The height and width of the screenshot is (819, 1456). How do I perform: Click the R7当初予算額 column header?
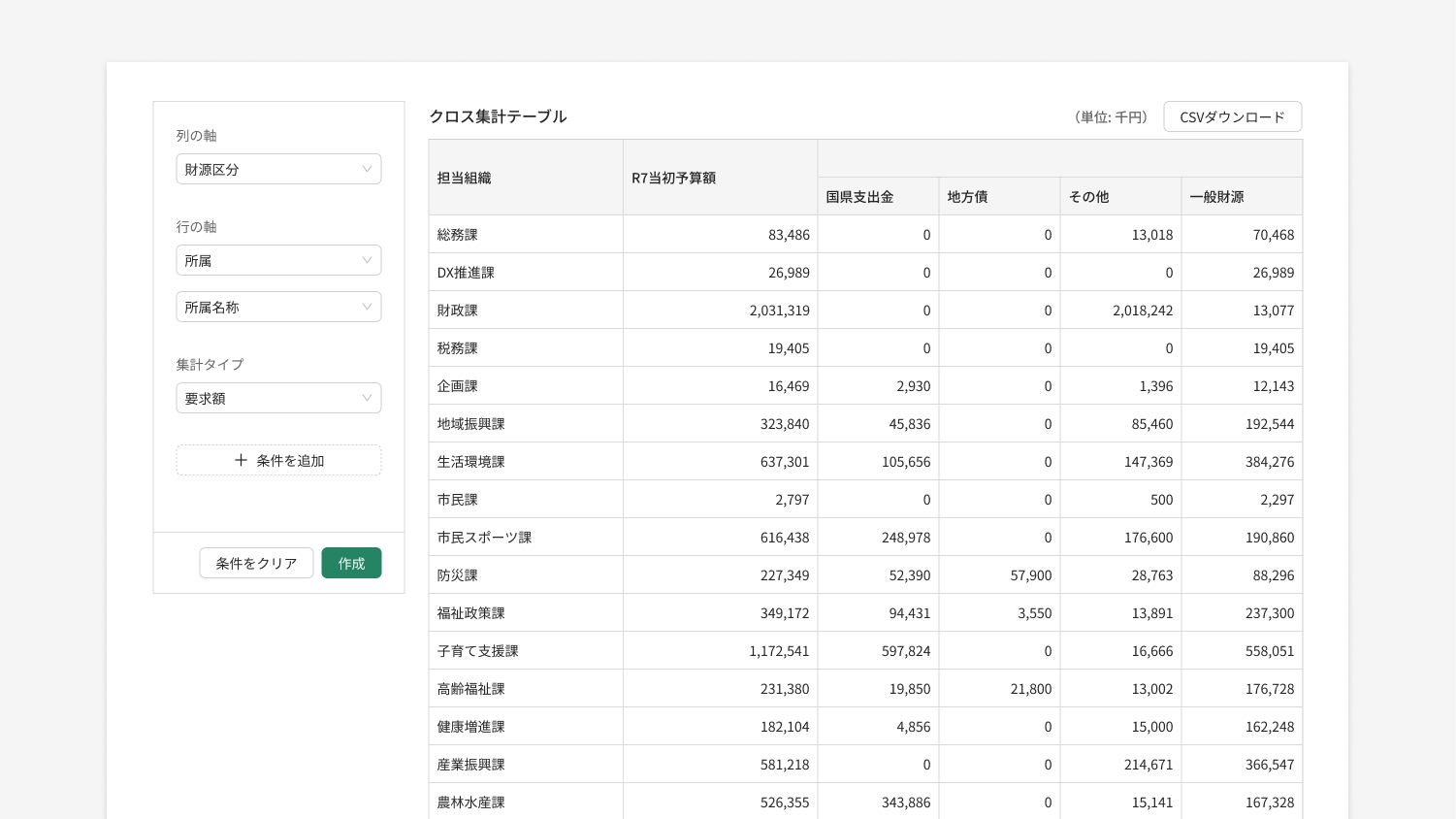click(x=674, y=178)
